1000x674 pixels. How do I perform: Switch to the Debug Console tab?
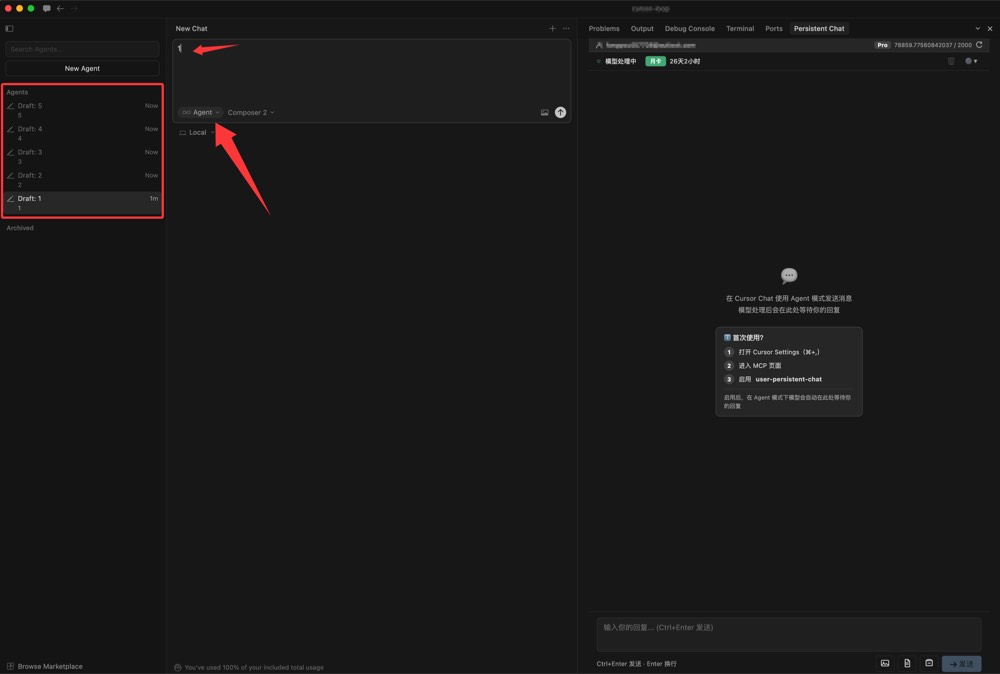tap(689, 29)
